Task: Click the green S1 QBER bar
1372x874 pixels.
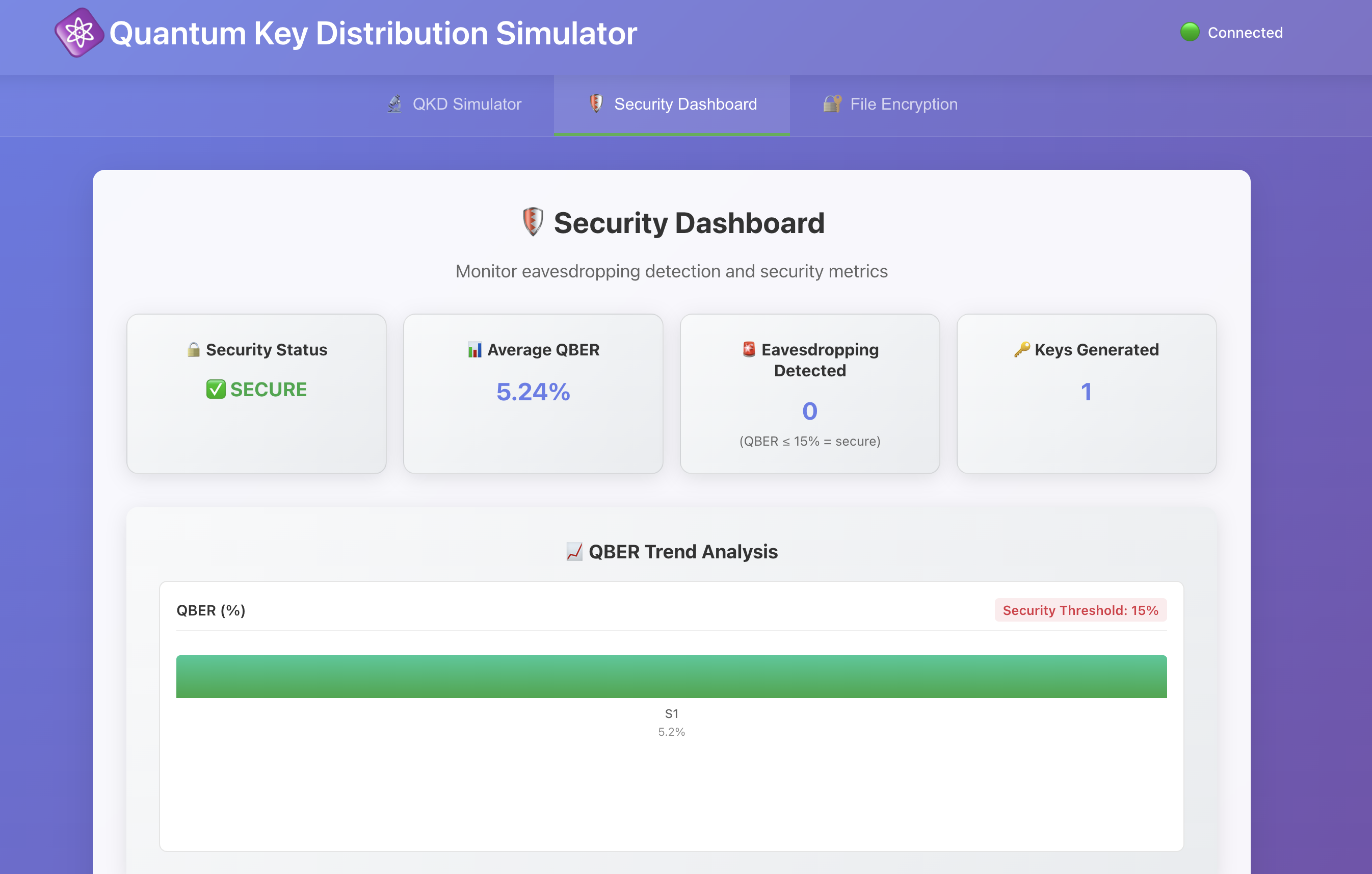Action: pos(671,676)
